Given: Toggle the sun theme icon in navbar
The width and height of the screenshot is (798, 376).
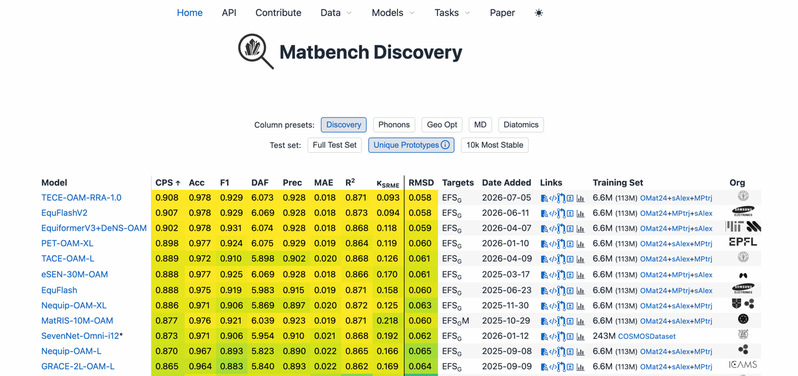Looking at the screenshot, I should (x=539, y=13).
